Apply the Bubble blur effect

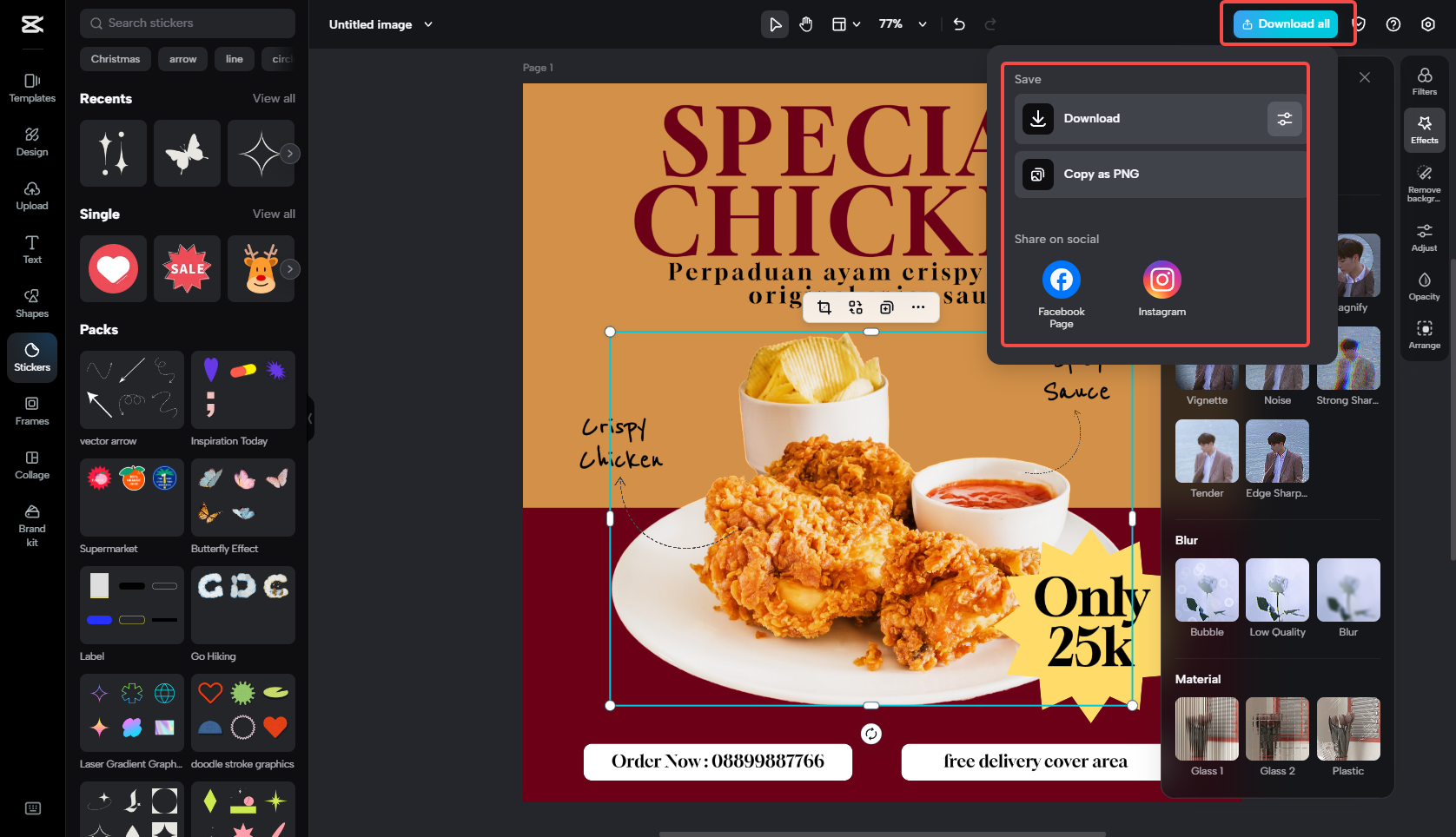pyautogui.click(x=1208, y=590)
